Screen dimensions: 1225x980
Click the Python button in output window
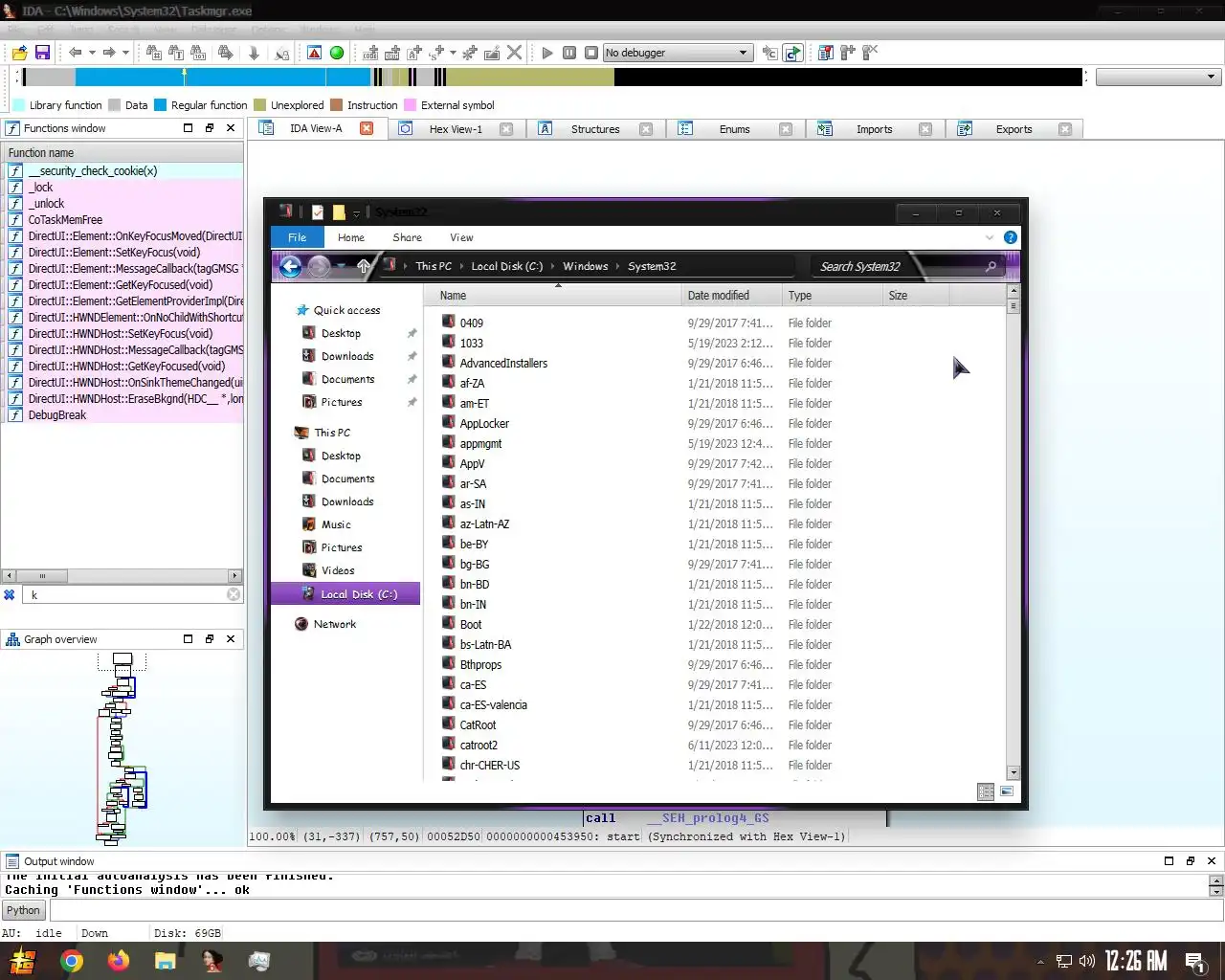point(23,910)
